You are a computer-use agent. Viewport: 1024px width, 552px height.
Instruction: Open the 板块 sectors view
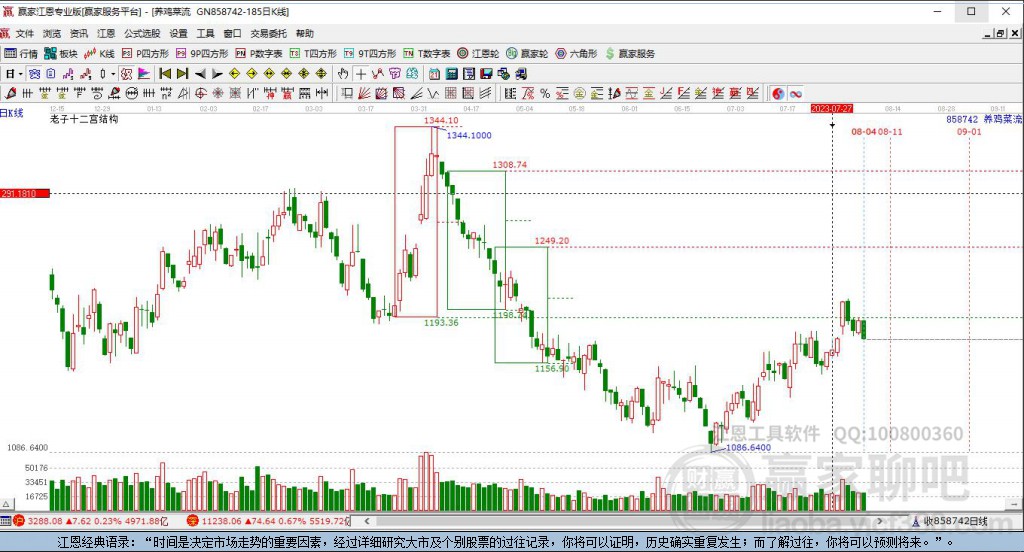click(61, 54)
